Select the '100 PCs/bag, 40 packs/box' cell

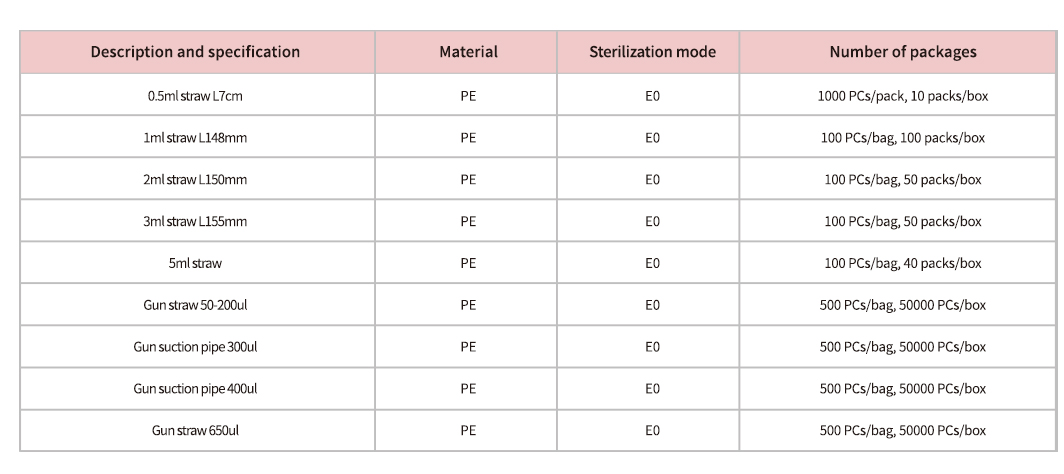[x=902, y=264]
